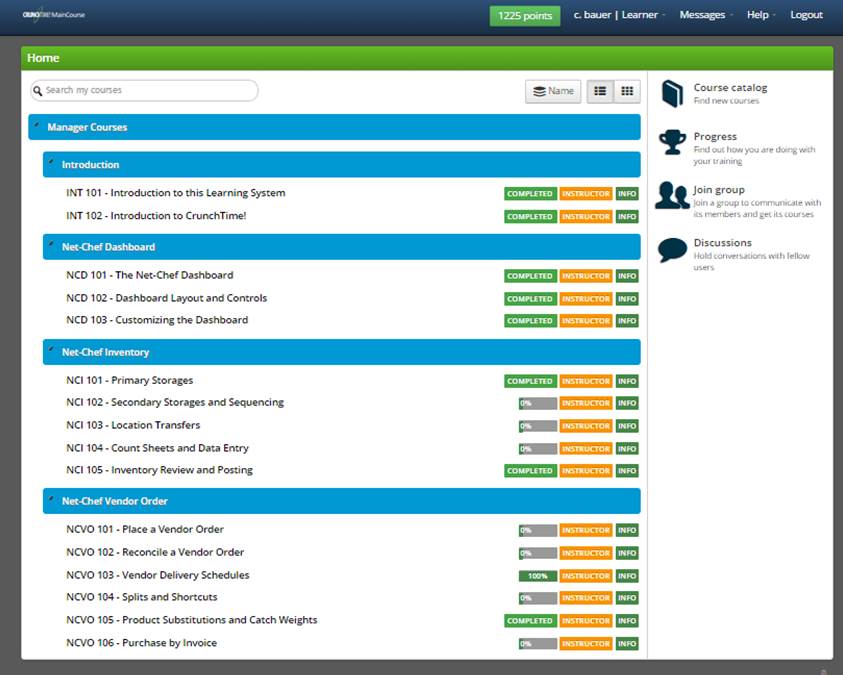The height and width of the screenshot is (675, 843).
Task: Collapse the Net-Chef Vendor Order section
Action: tap(52, 499)
